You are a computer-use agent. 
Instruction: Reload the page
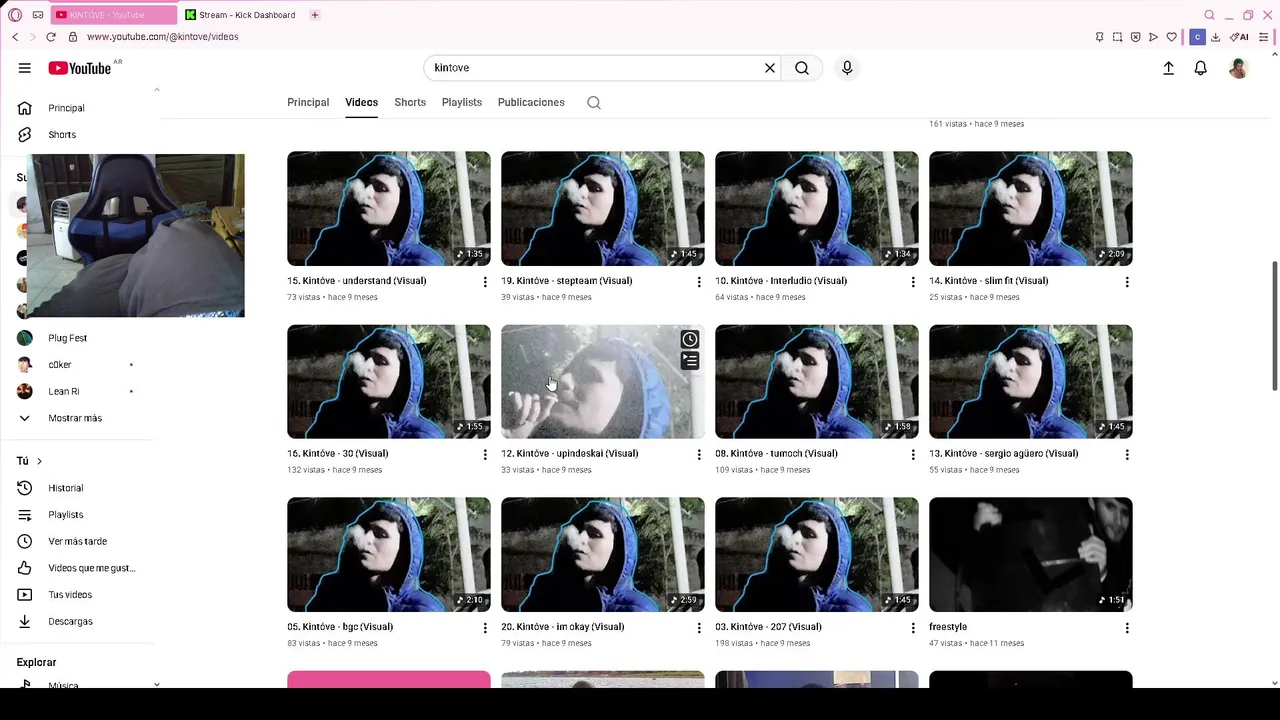(51, 37)
